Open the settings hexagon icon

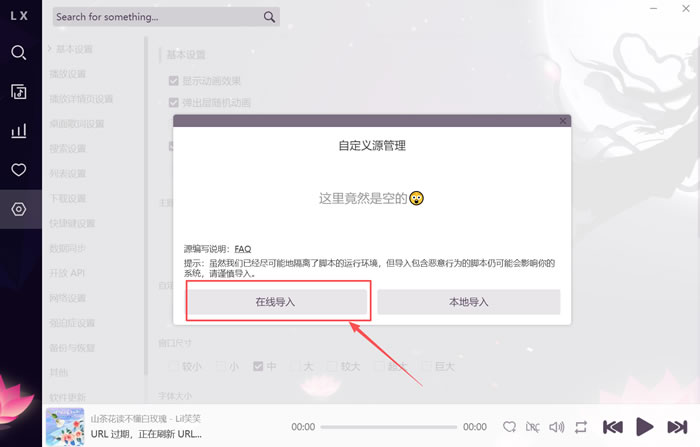[19, 209]
